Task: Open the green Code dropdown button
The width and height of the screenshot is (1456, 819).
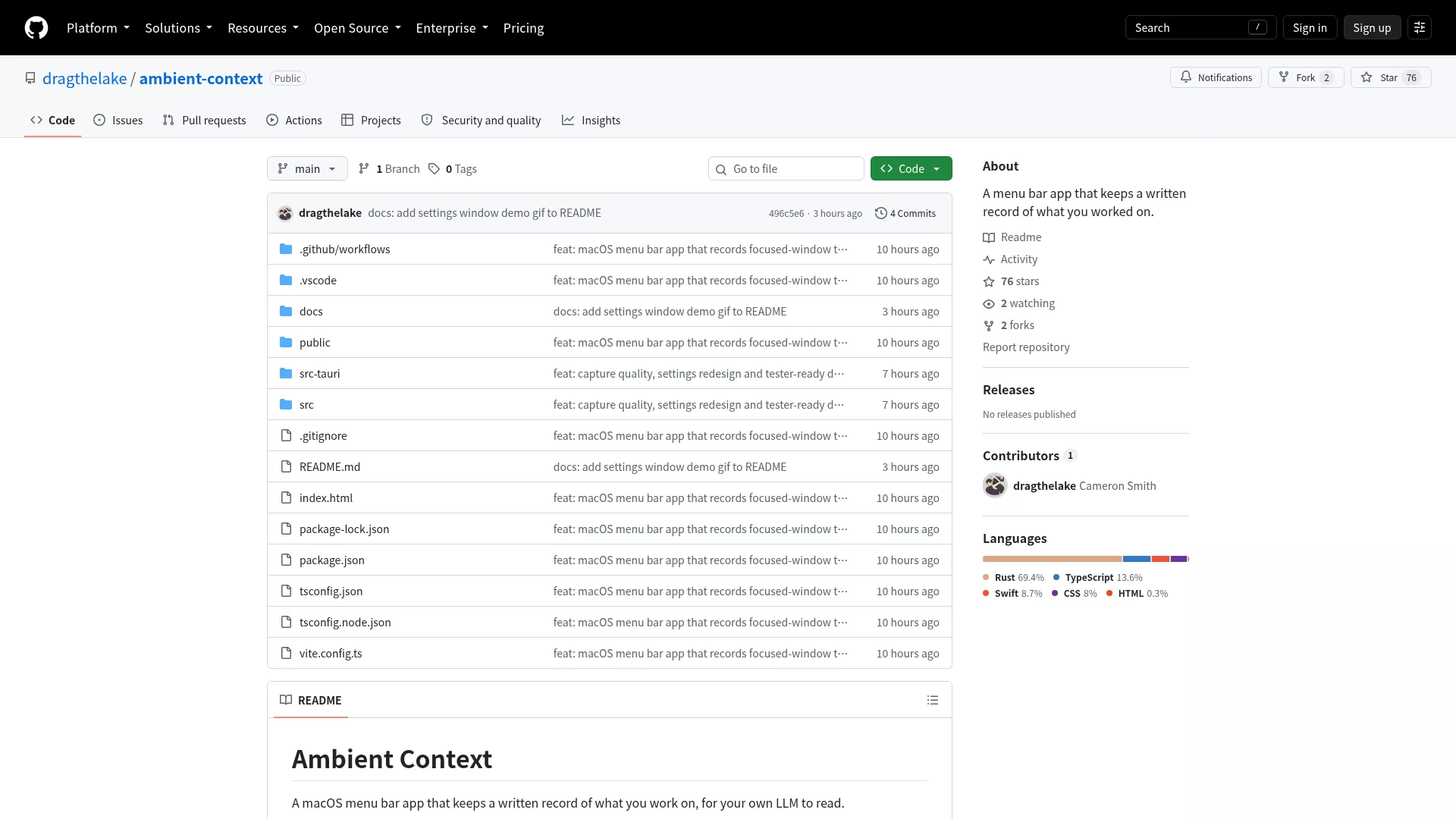Action: point(912,168)
